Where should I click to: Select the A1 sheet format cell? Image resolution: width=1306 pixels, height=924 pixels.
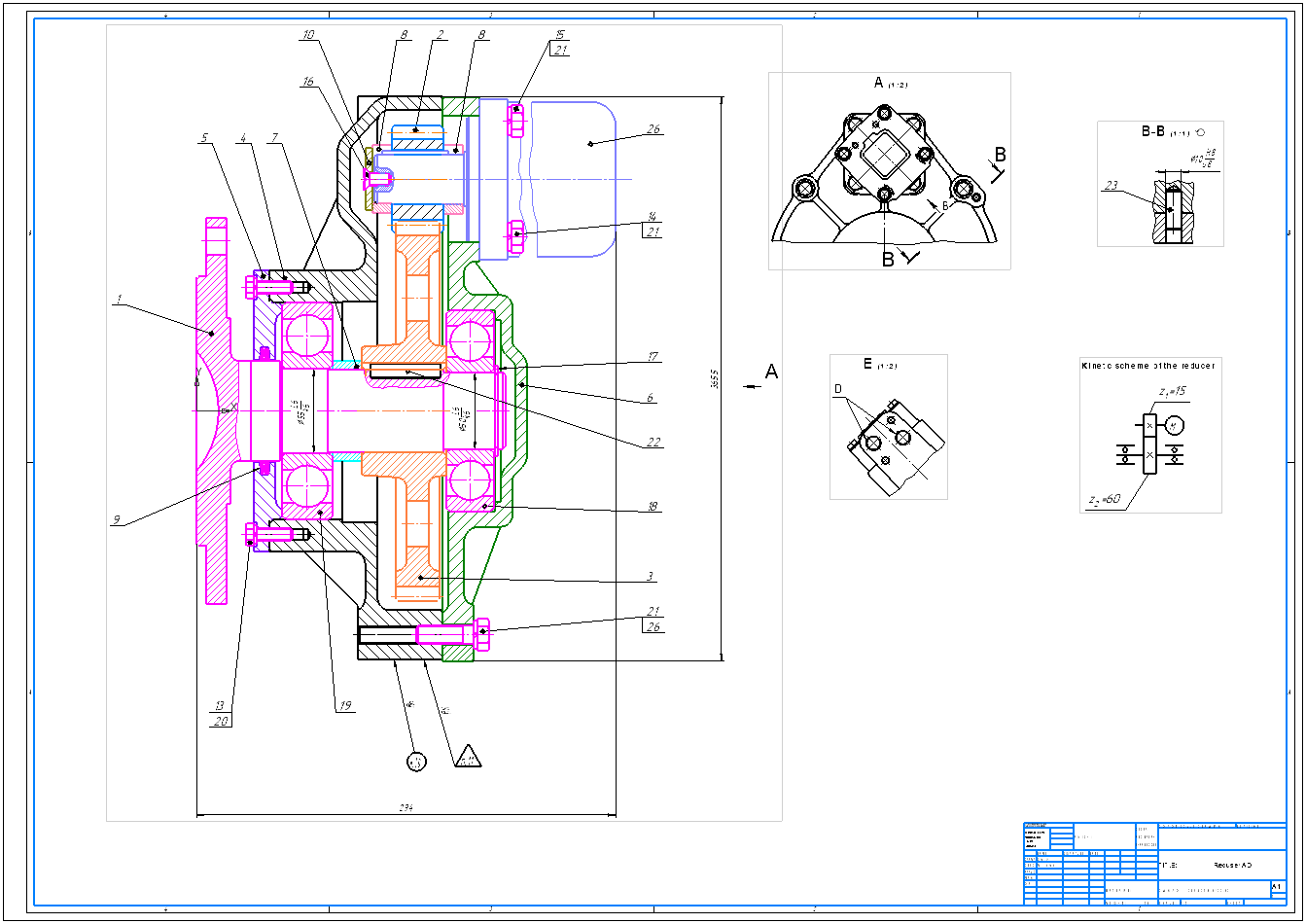(x=1276, y=886)
